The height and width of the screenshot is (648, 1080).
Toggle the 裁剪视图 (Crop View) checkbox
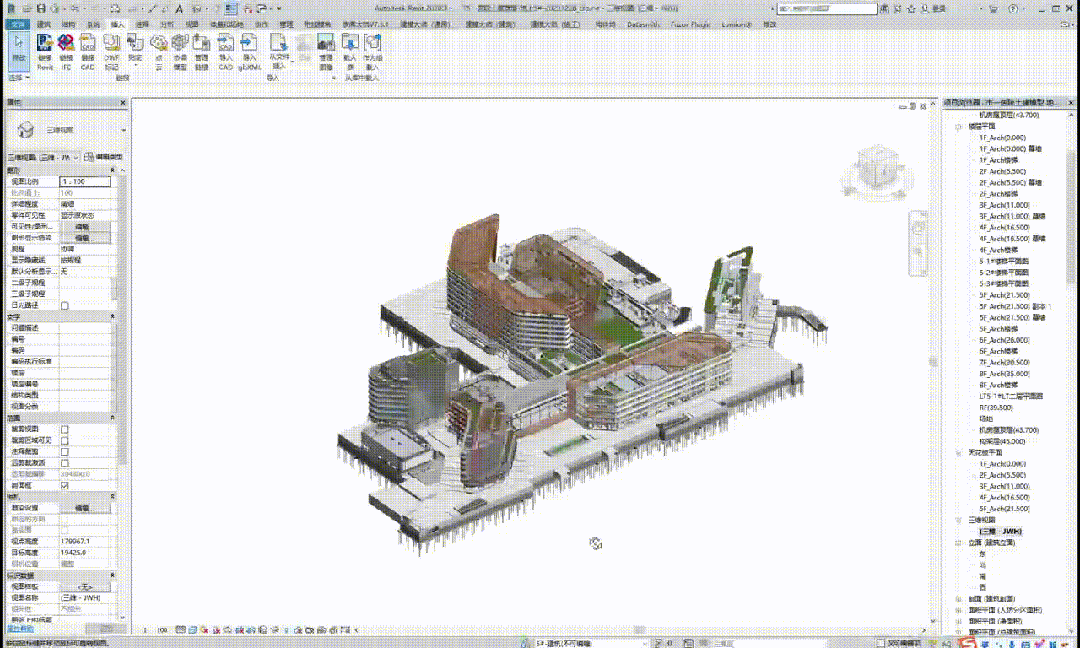pyautogui.click(x=65, y=429)
